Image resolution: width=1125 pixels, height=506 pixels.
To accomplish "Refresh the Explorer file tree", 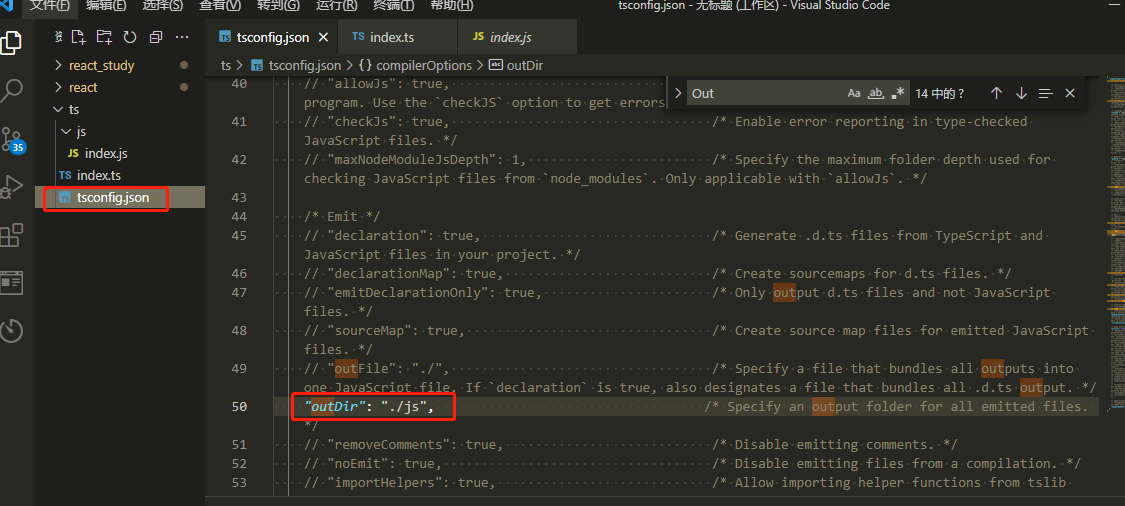I will 130,37.
